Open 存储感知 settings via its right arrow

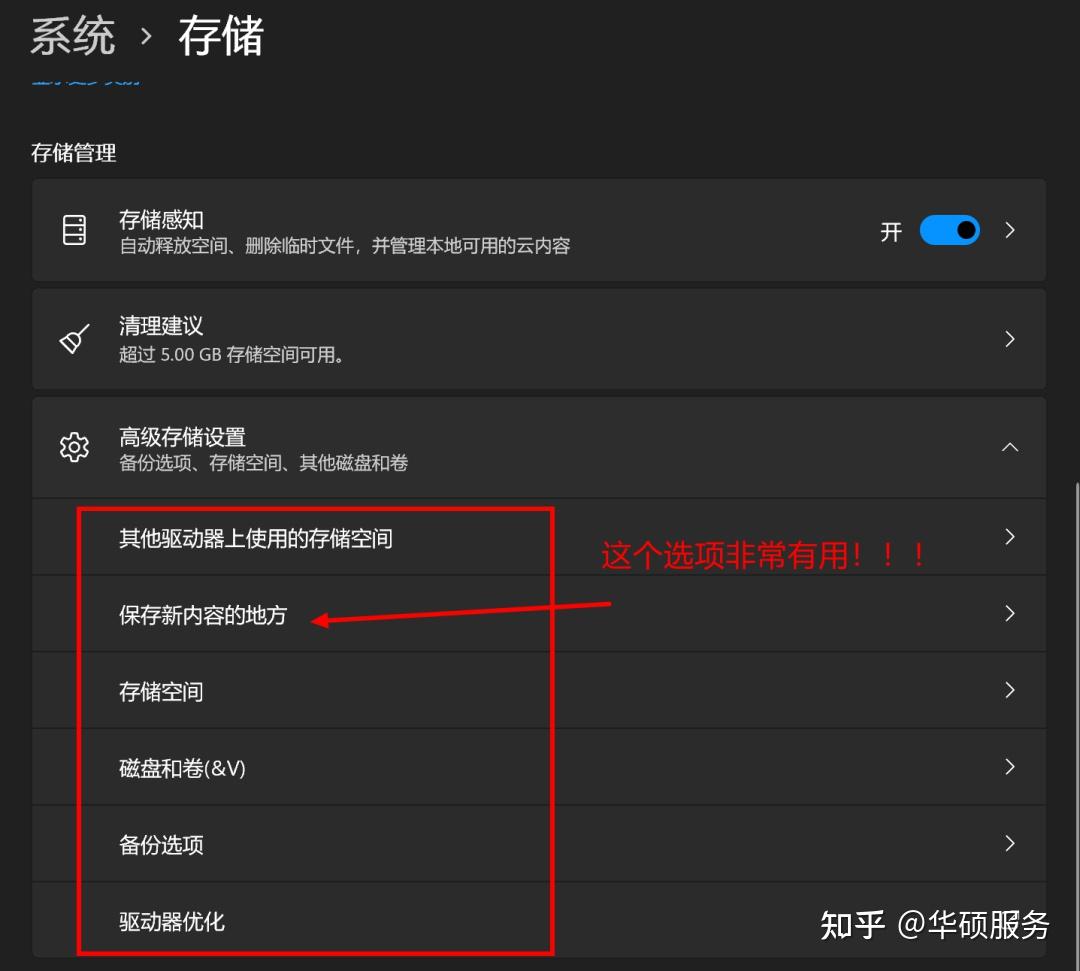coord(1010,230)
